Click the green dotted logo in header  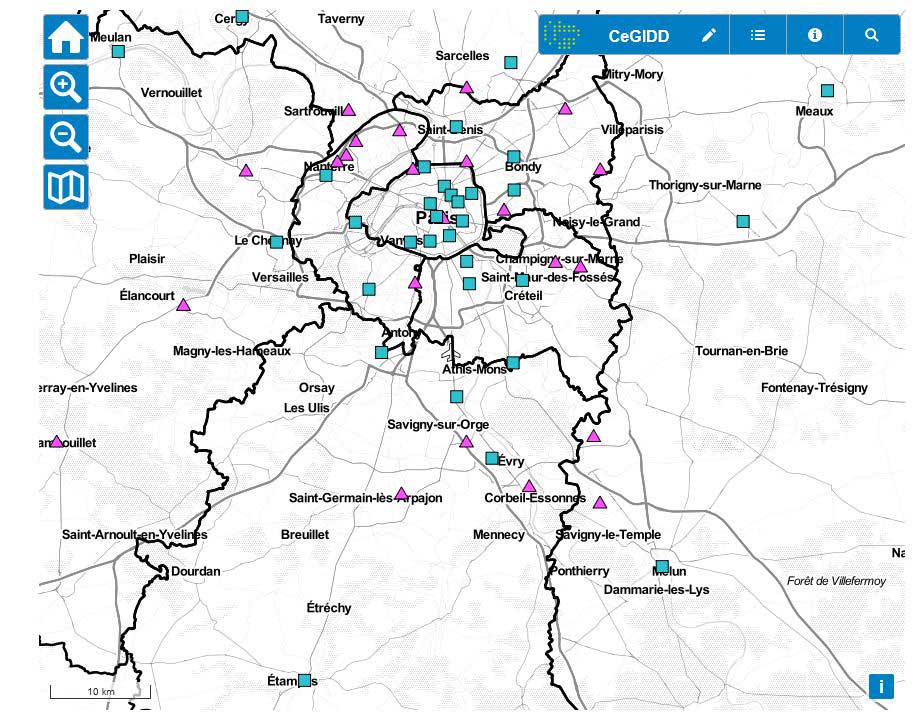(562, 35)
